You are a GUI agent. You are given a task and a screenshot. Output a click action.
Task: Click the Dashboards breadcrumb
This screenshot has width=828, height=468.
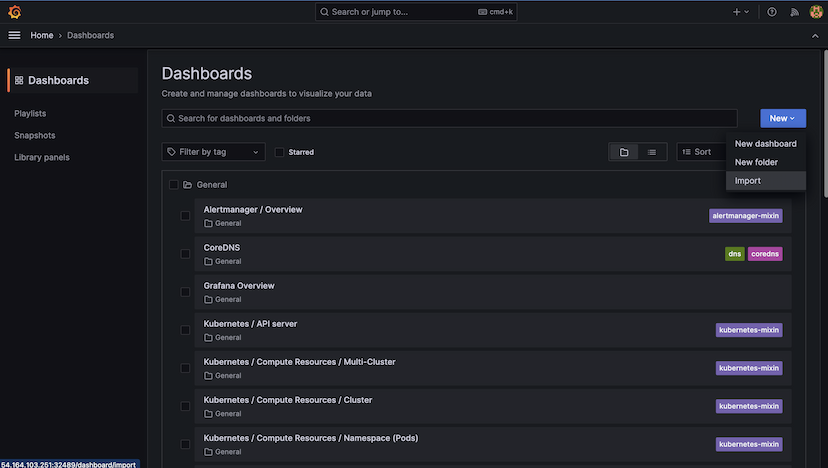(x=90, y=35)
